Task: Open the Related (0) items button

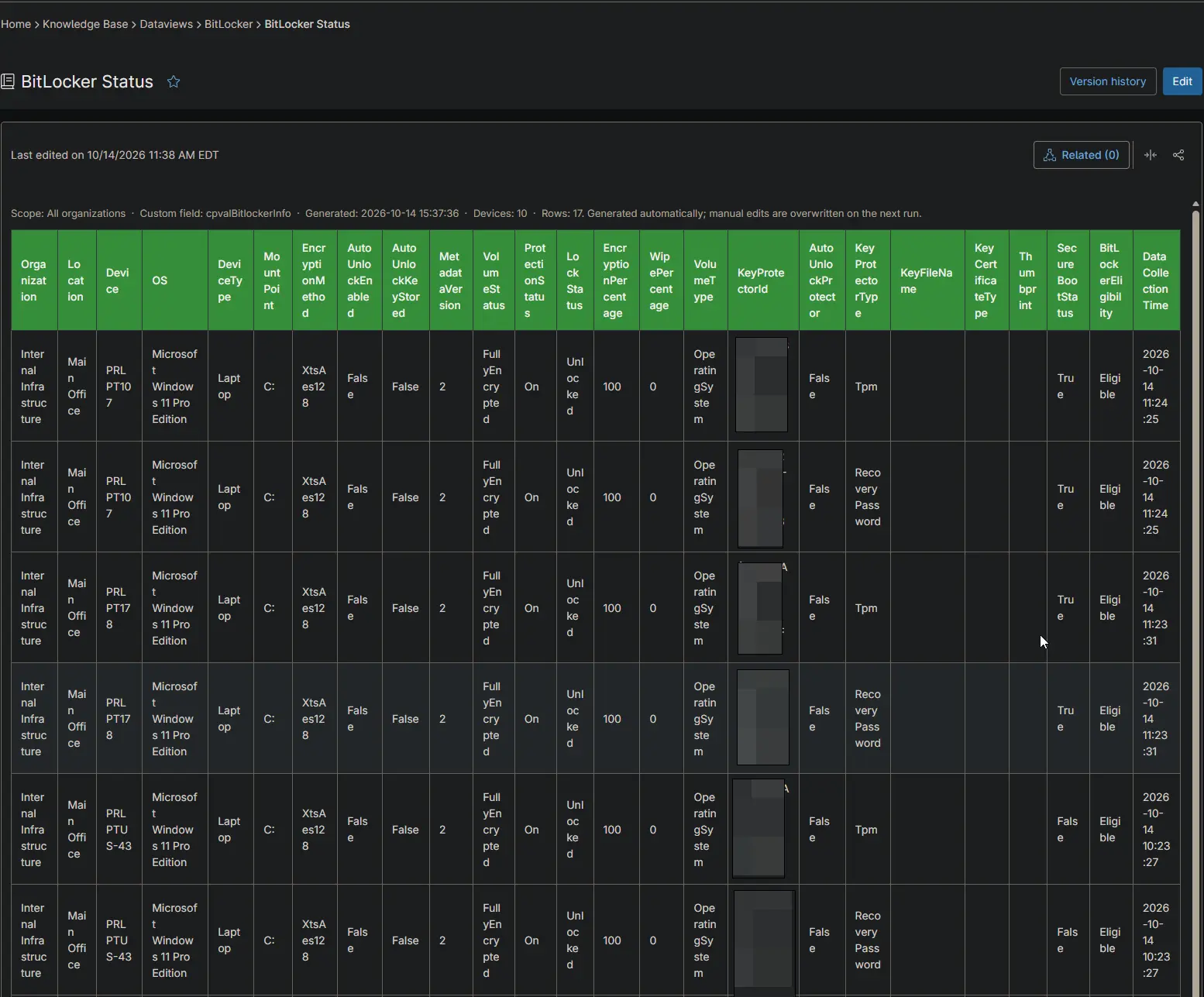Action: pos(1081,155)
